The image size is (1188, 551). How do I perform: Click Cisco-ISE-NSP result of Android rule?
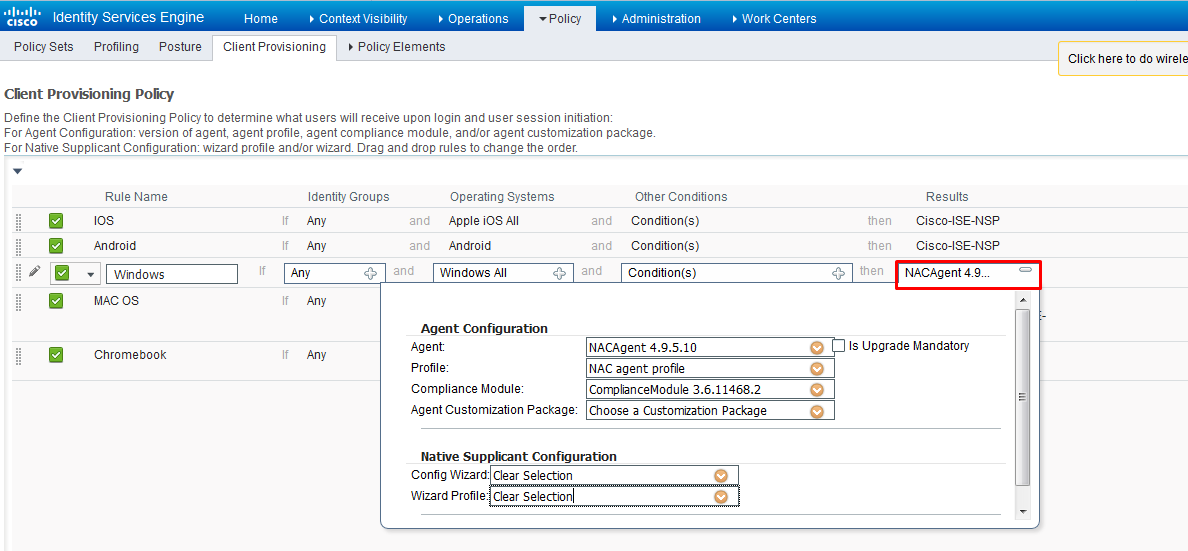click(x=958, y=246)
